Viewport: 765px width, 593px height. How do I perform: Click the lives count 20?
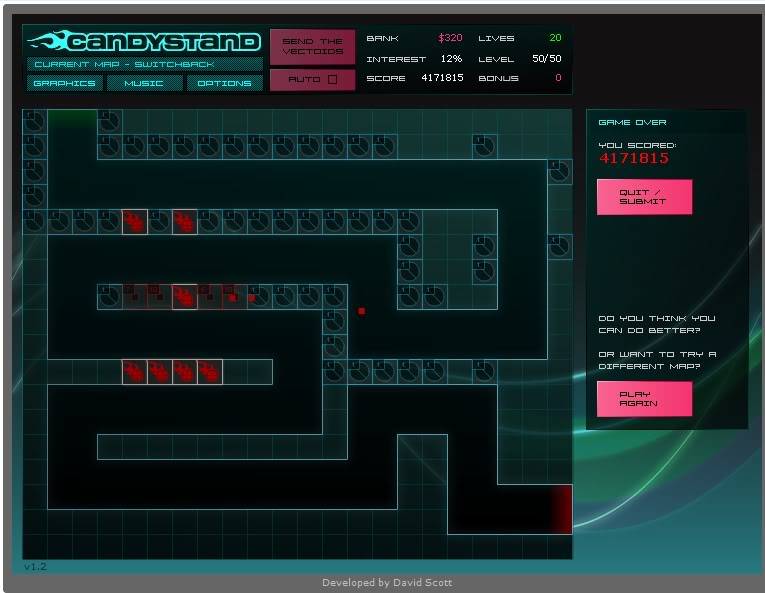pyautogui.click(x=555, y=38)
